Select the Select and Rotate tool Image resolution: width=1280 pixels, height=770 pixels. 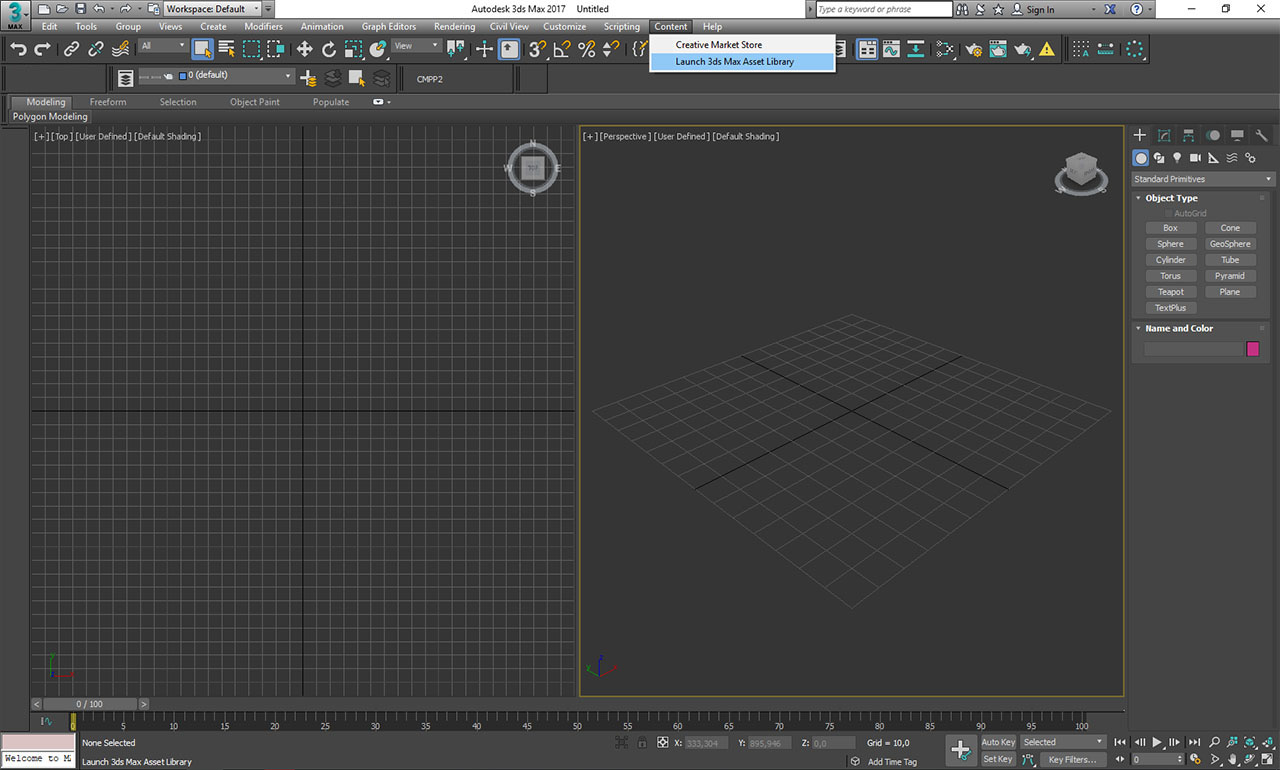click(329, 49)
